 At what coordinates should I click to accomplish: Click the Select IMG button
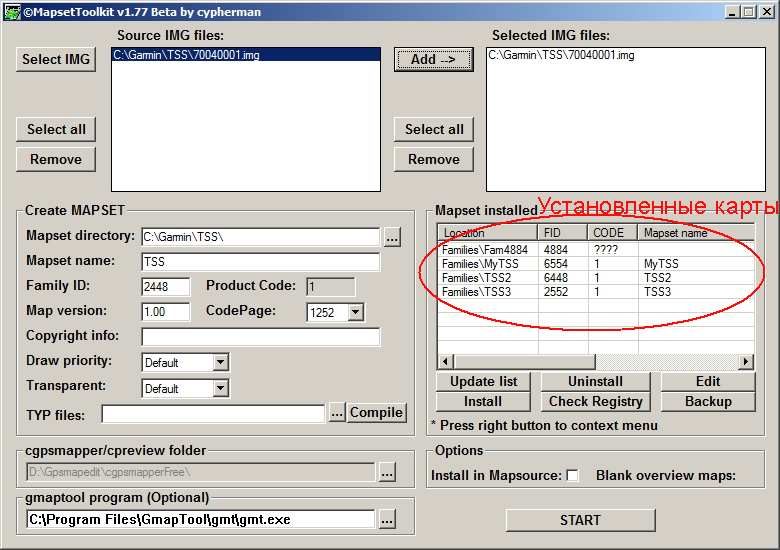click(56, 59)
